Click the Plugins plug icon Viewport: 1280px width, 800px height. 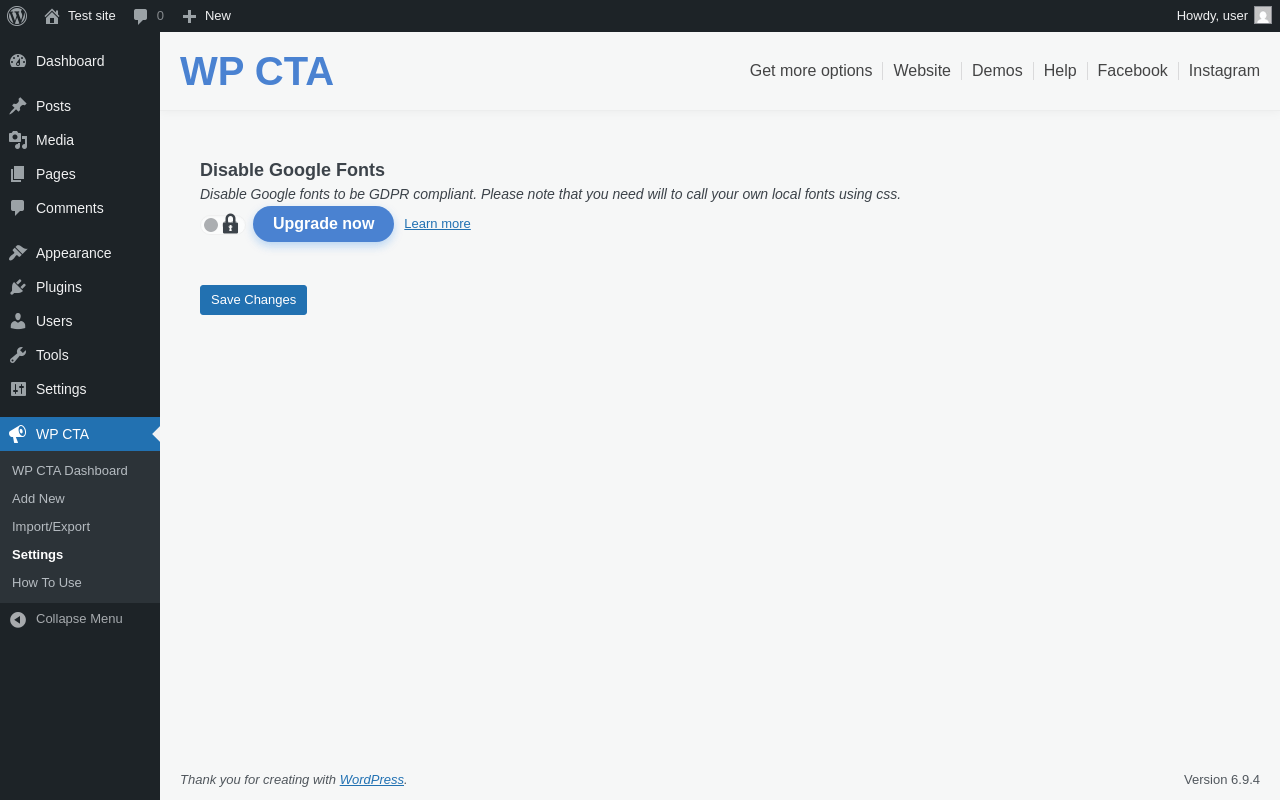pos(18,287)
